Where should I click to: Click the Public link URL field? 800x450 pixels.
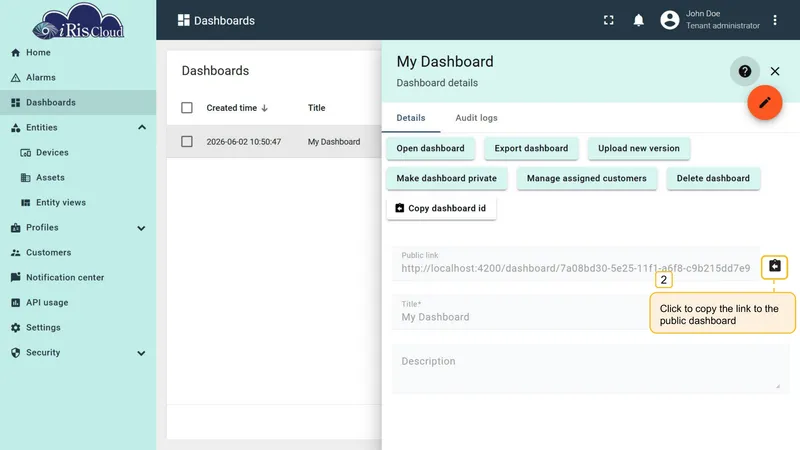tap(576, 264)
